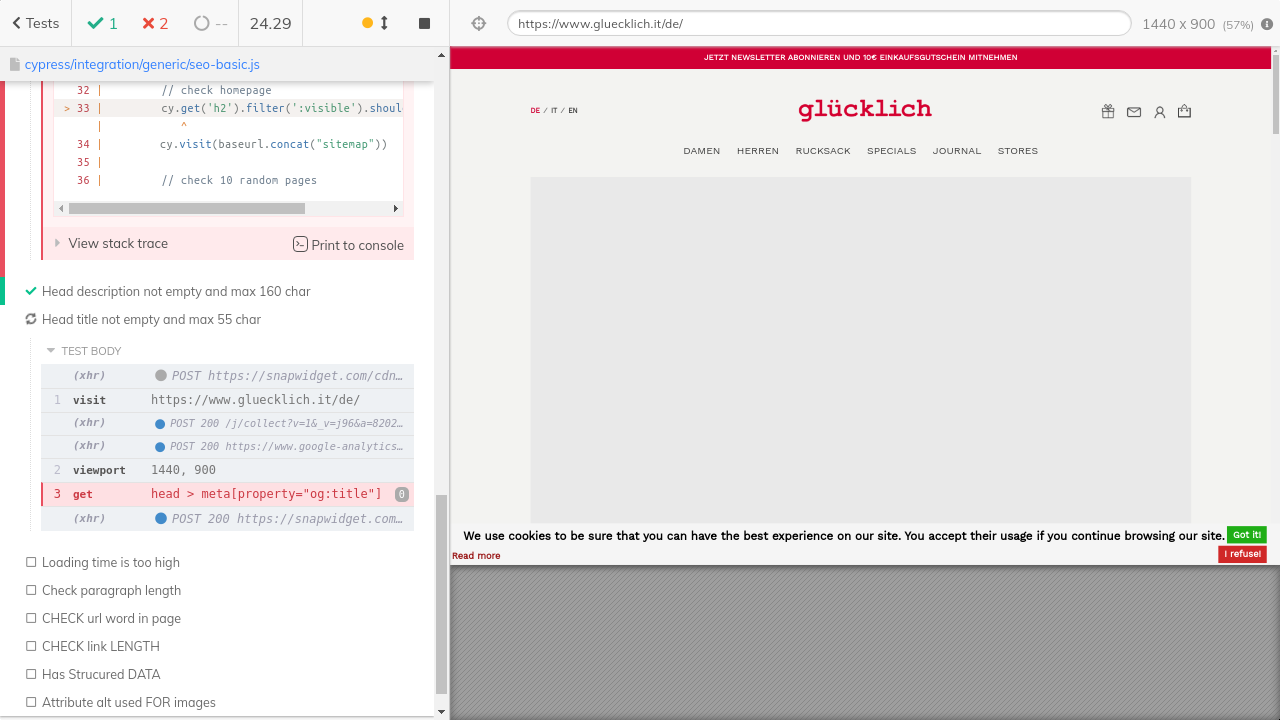Select the 'Has Strucured DATA' test
1280x720 pixels.
tap(101, 675)
